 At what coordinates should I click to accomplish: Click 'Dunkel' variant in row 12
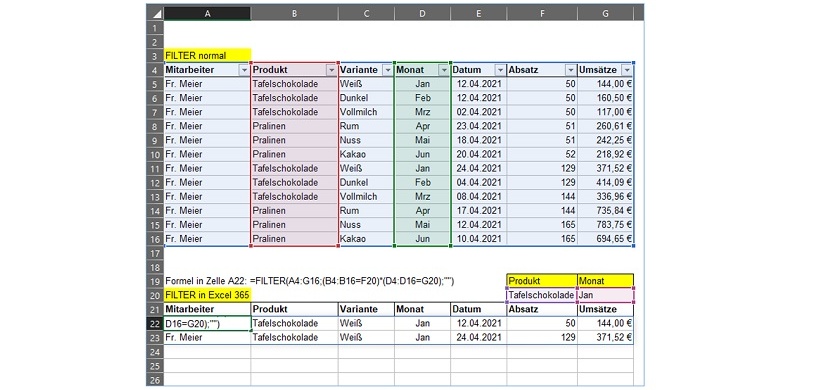coord(366,182)
